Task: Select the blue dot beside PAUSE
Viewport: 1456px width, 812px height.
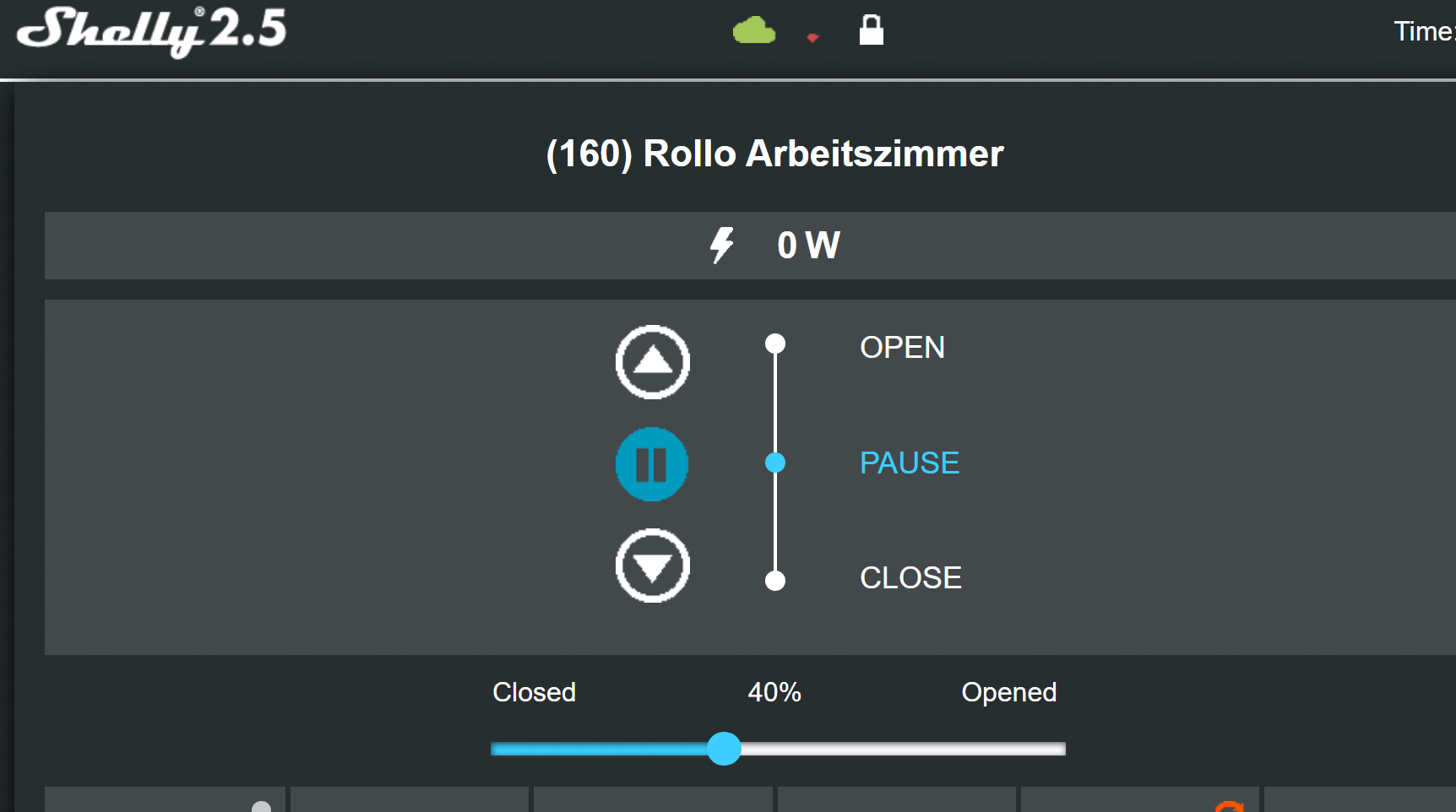Action: pyautogui.click(x=775, y=463)
